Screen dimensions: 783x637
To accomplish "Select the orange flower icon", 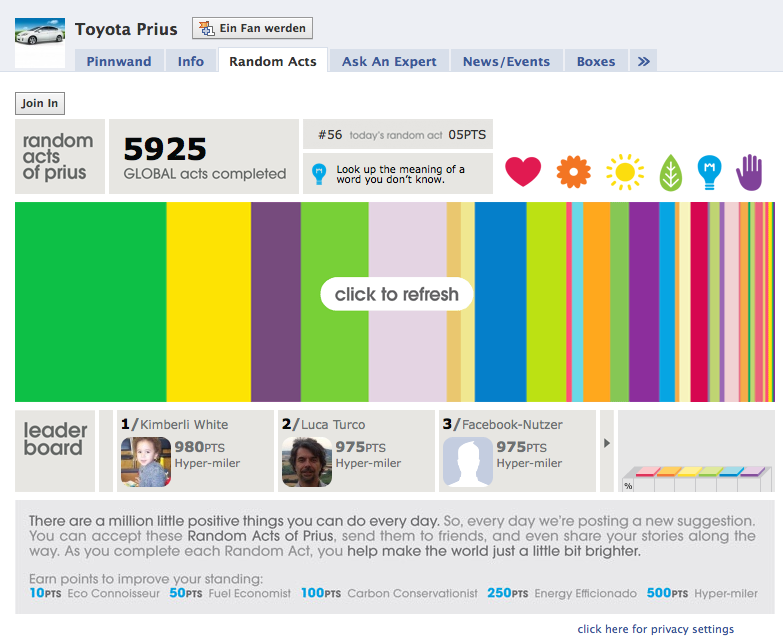I will [574, 172].
